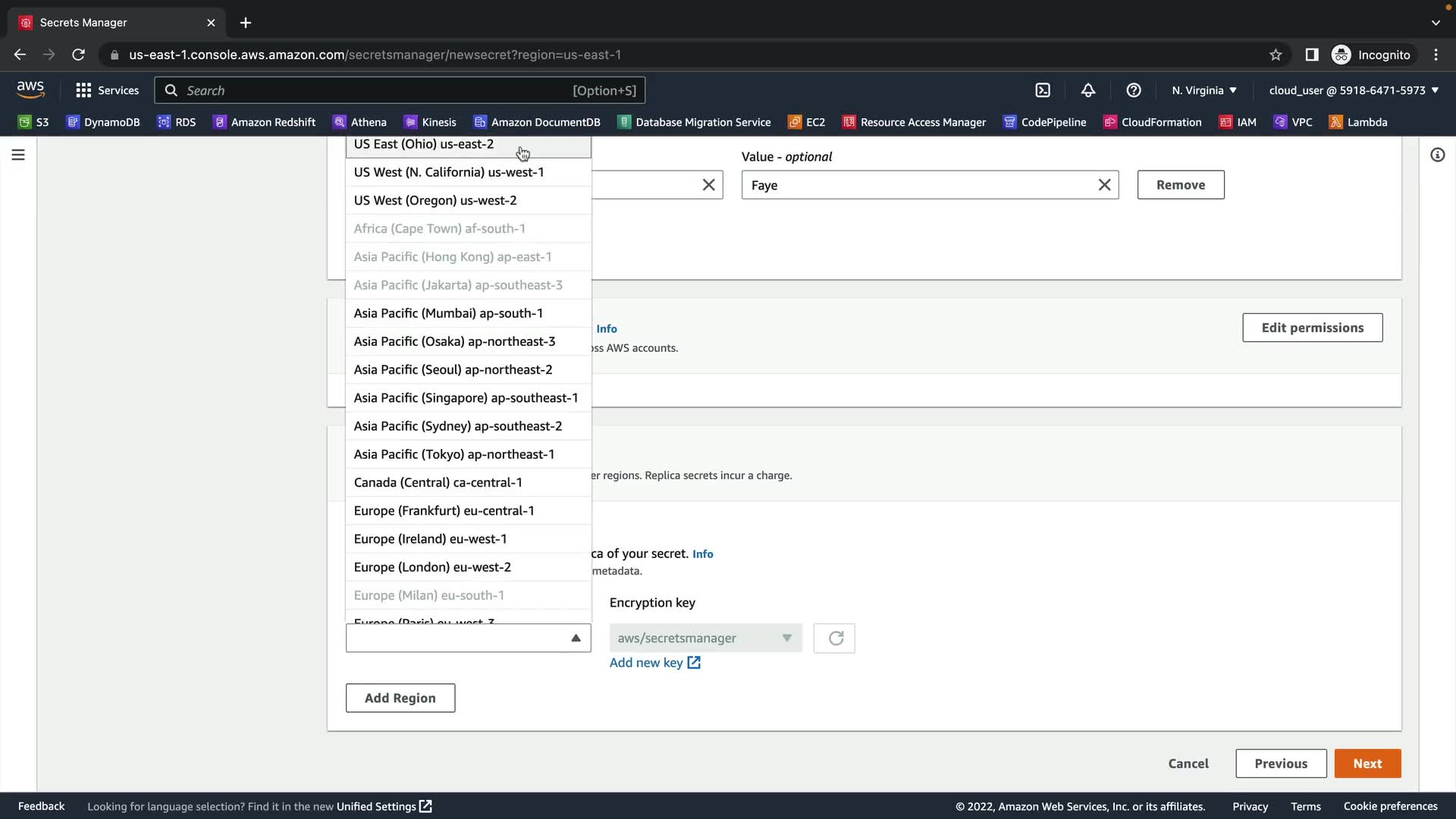Viewport: 1456px width, 819px height.
Task: Bookmark this page with the star icon
Action: 1276,55
